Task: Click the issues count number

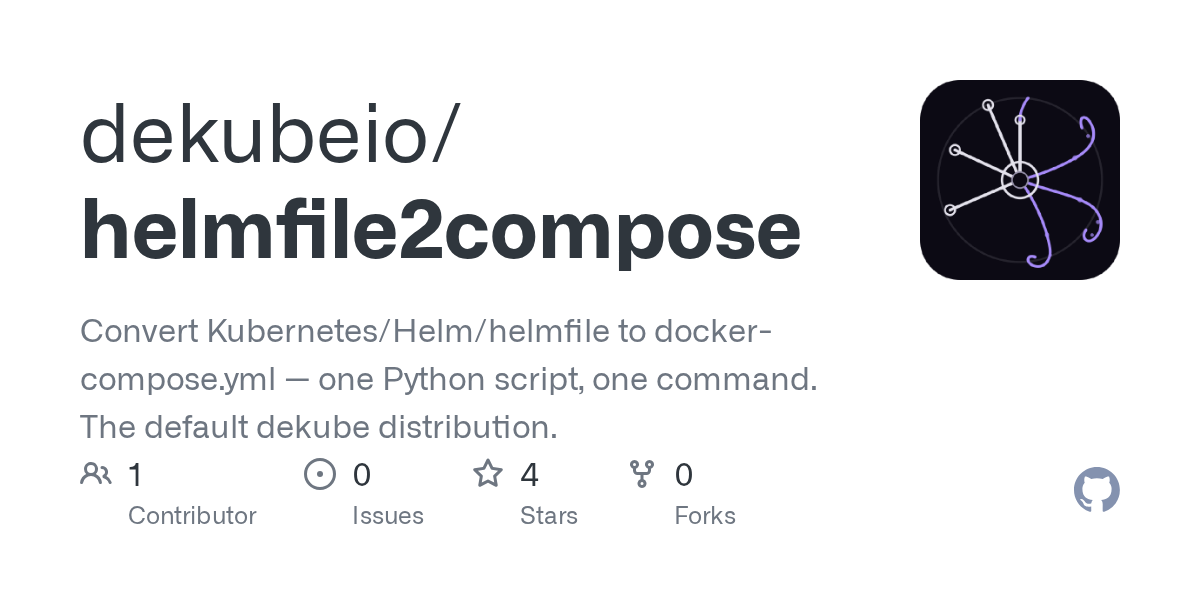Action: [362, 475]
